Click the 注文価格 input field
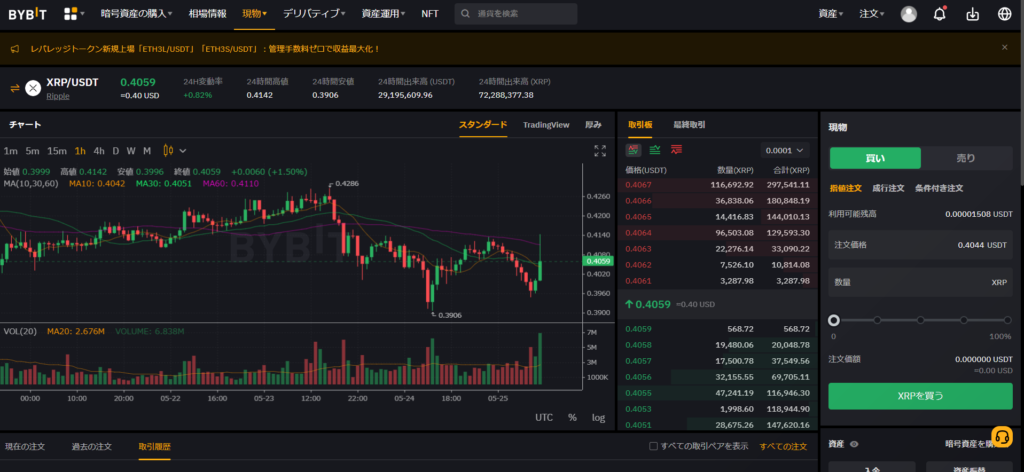Viewport: 1024px width, 472px height. click(920, 245)
